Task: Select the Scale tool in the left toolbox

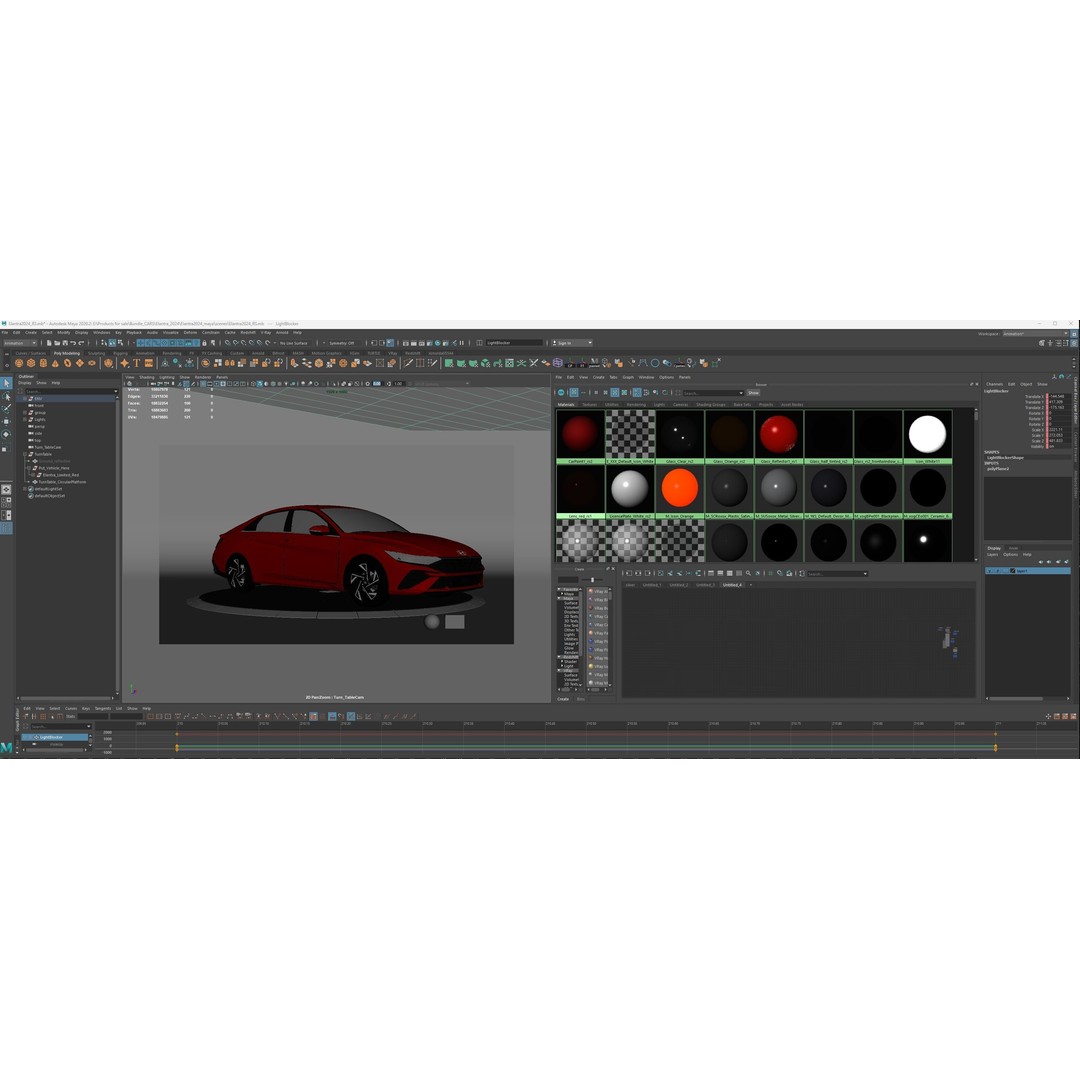Action: [x=9, y=449]
